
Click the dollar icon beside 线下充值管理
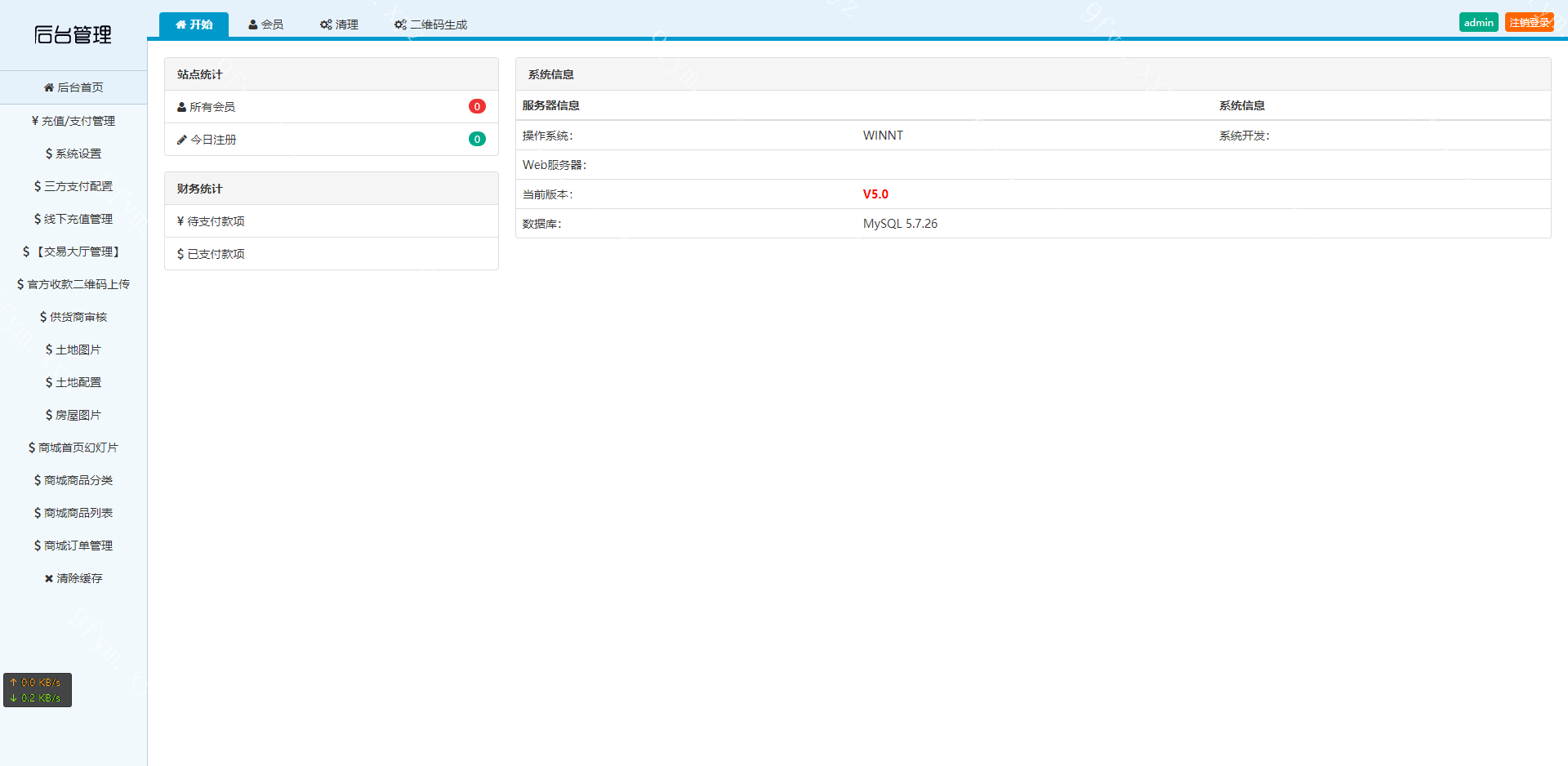pyautogui.click(x=38, y=219)
